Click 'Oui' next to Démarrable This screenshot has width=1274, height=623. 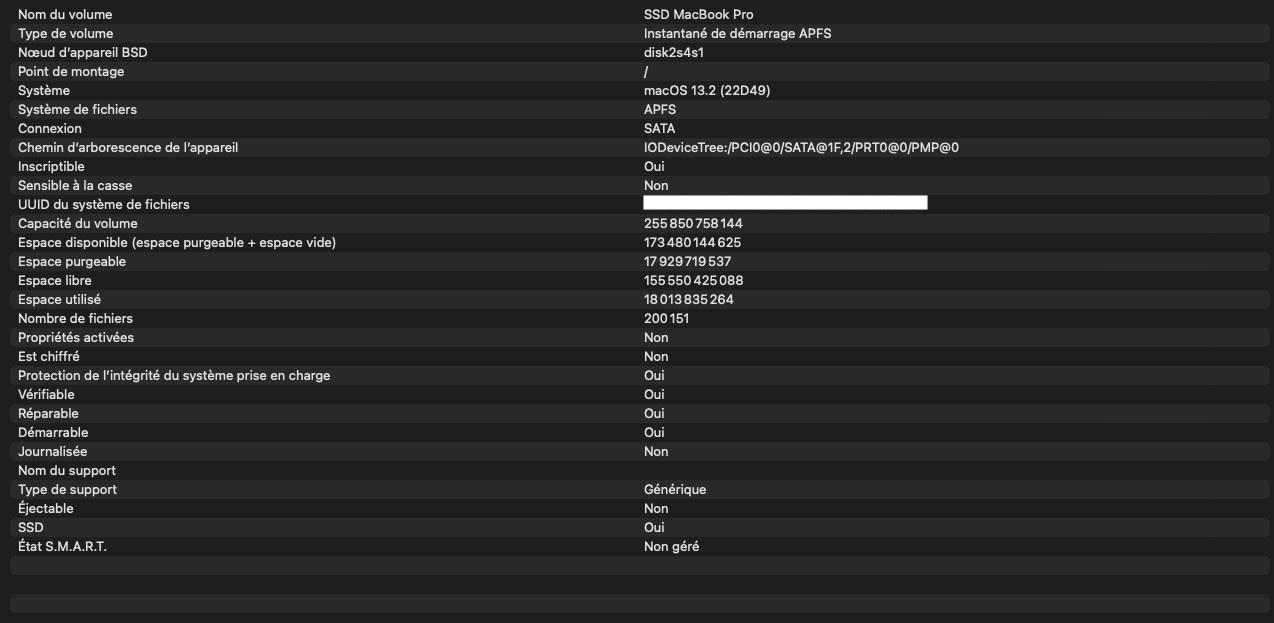(x=654, y=433)
